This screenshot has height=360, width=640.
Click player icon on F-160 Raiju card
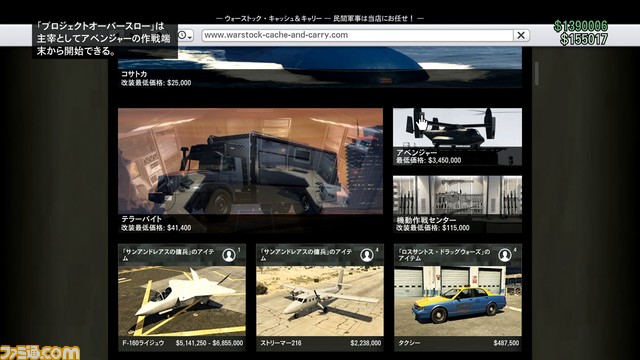click(229, 255)
